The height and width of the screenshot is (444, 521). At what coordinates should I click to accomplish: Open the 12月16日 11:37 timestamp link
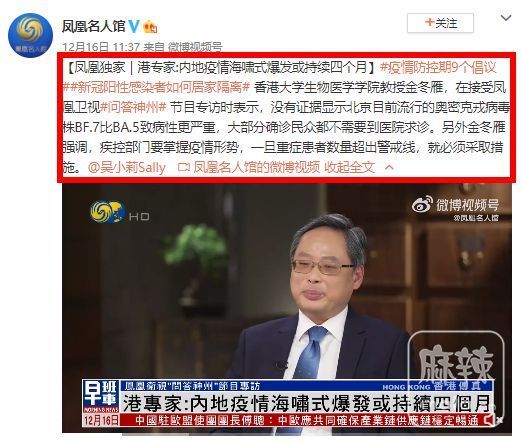[x=101, y=47]
